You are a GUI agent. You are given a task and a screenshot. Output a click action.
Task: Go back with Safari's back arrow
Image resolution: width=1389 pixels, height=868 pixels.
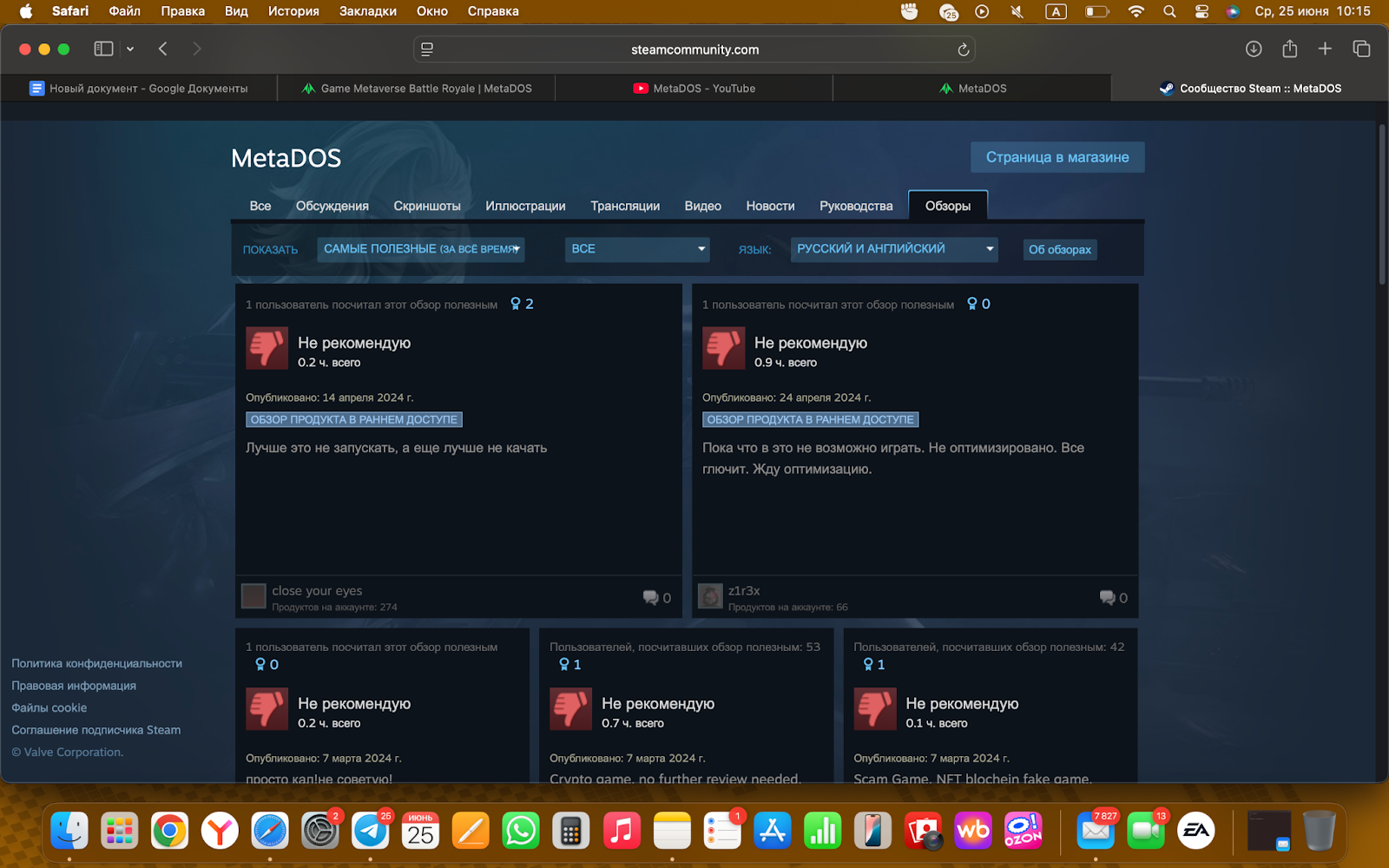click(x=163, y=49)
